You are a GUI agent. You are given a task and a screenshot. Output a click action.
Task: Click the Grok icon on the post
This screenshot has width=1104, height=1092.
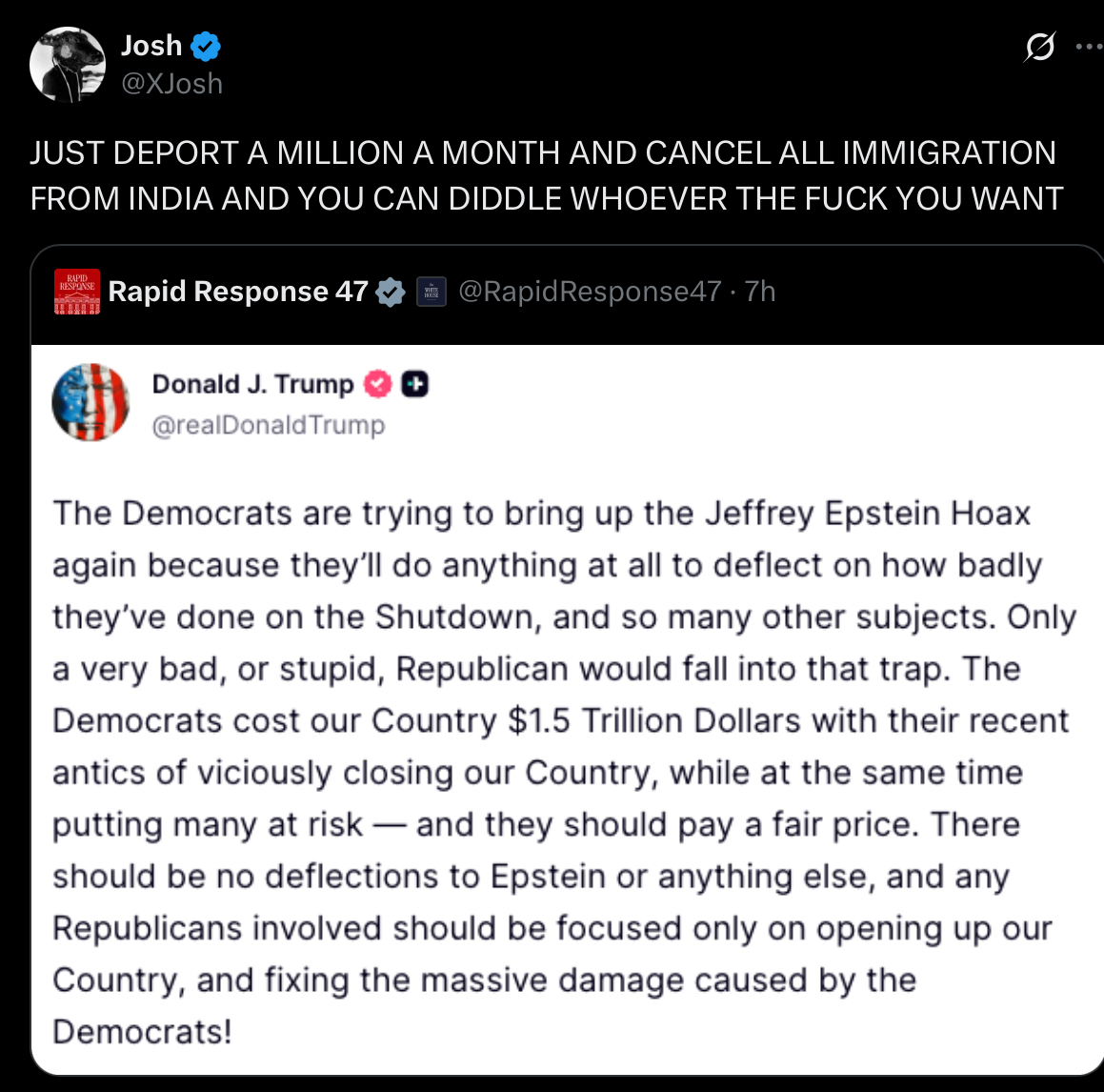[1039, 46]
